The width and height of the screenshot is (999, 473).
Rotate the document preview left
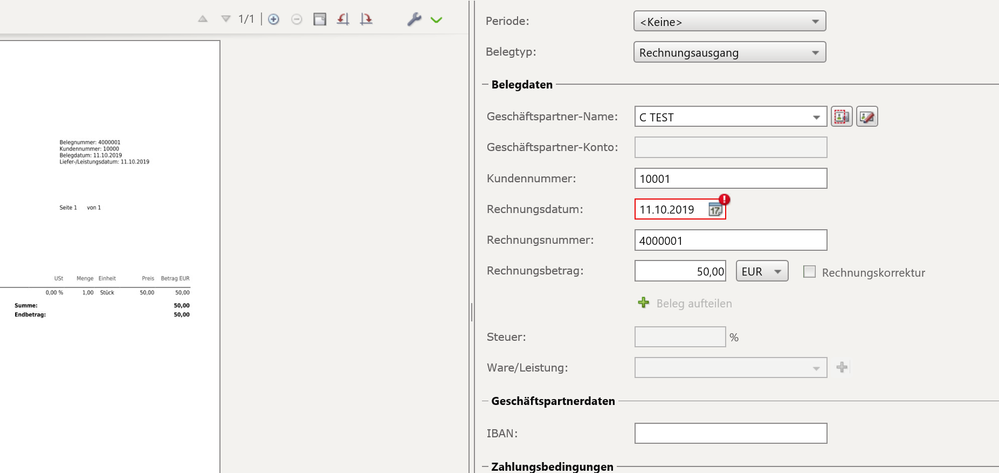point(343,19)
